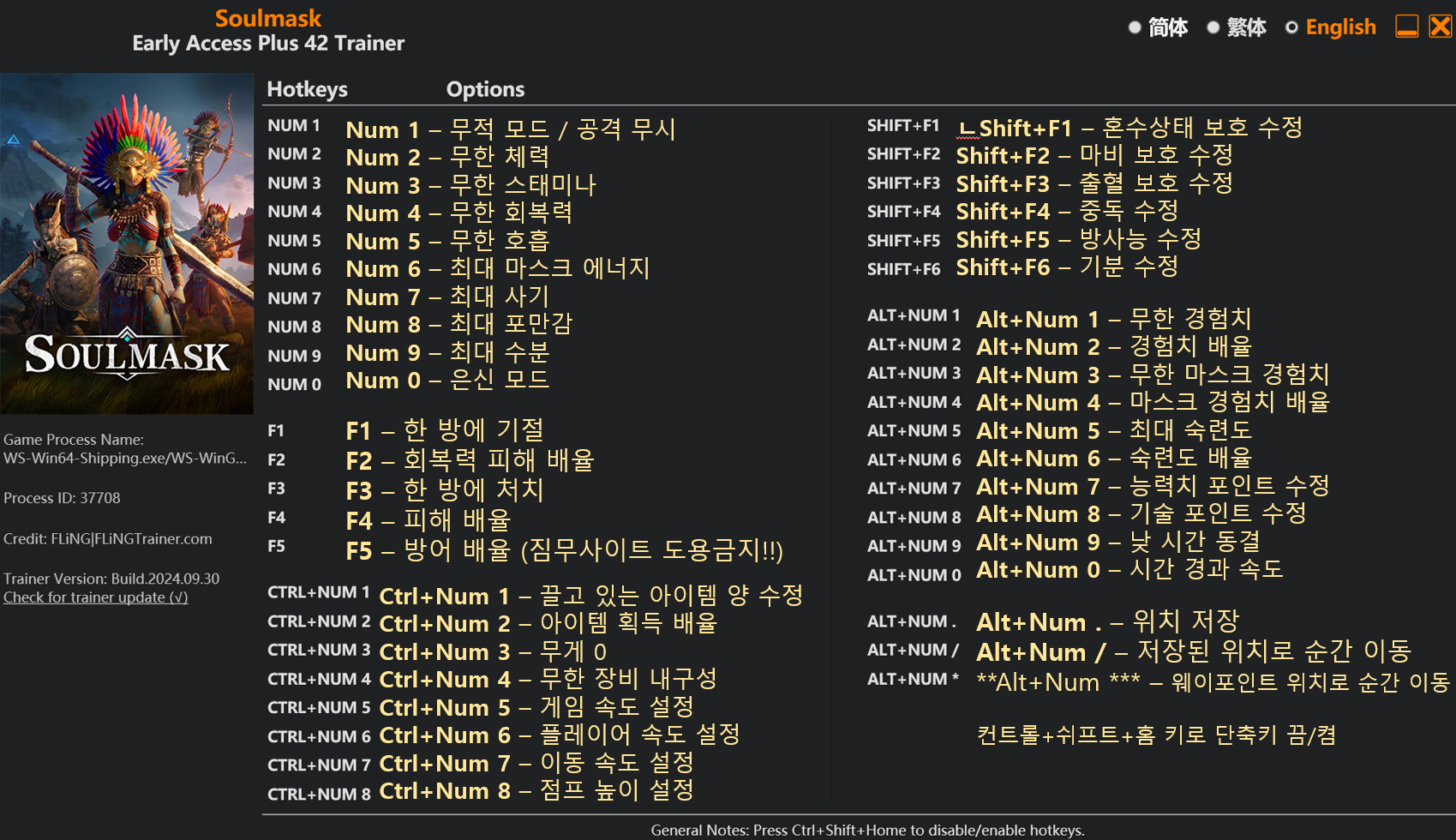Click Alt+Num 0 시간 경과 속도 option
Screen dimensions: 1456x840
coord(1130,569)
